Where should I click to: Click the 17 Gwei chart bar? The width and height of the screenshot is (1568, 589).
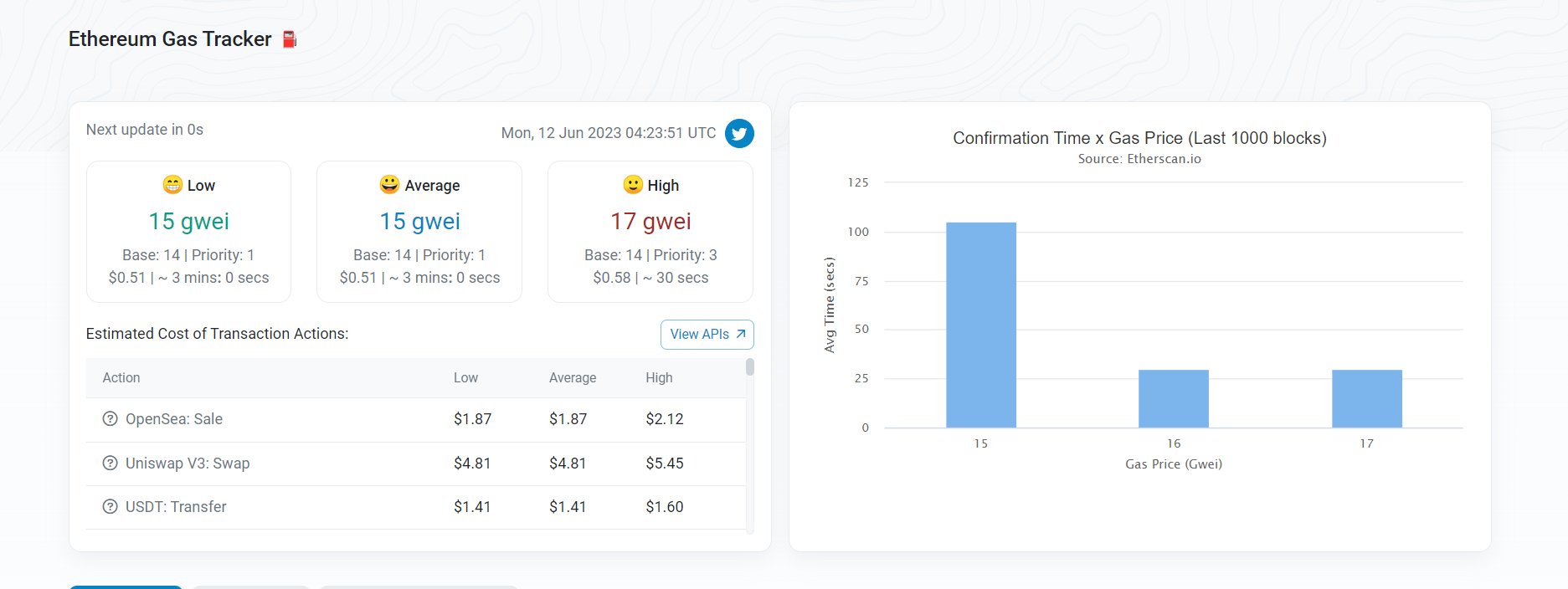pyautogui.click(x=1367, y=399)
